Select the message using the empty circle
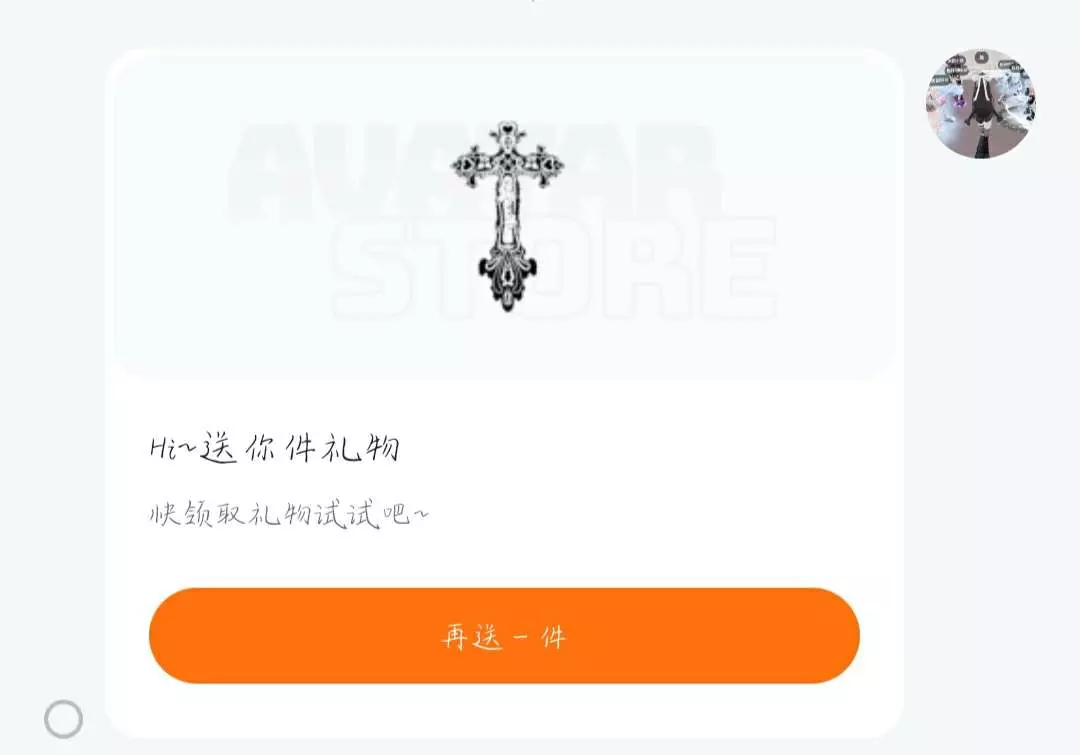Image resolution: width=1080 pixels, height=755 pixels. click(63, 719)
